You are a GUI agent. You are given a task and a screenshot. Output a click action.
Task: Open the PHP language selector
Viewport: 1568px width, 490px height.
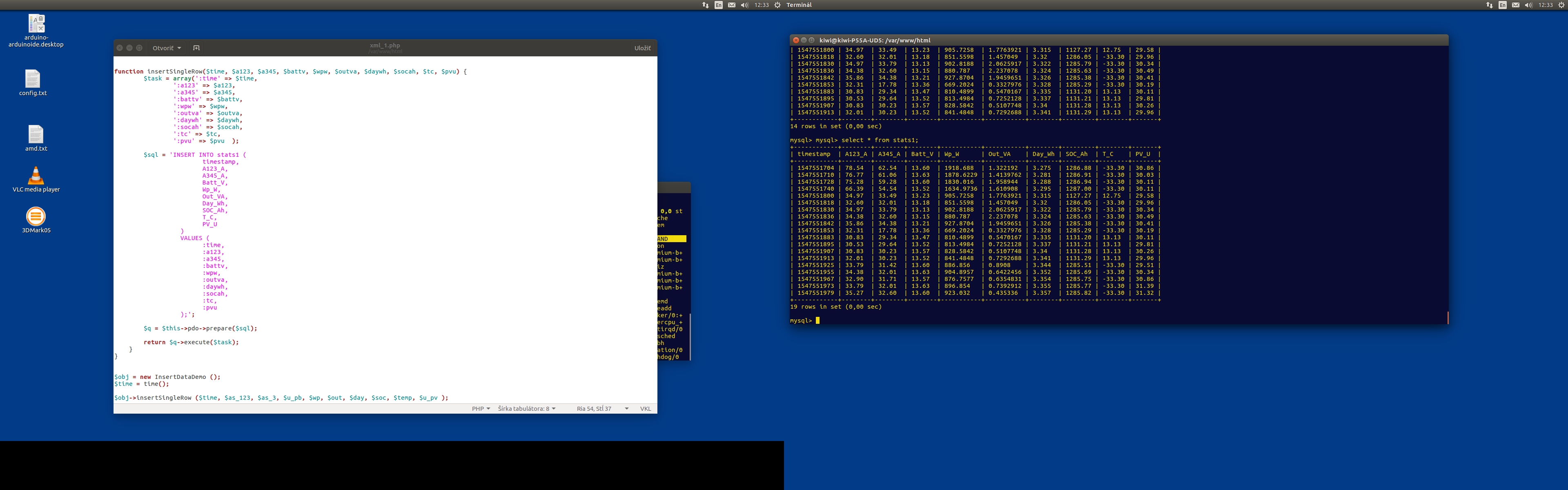click(480, 408)
